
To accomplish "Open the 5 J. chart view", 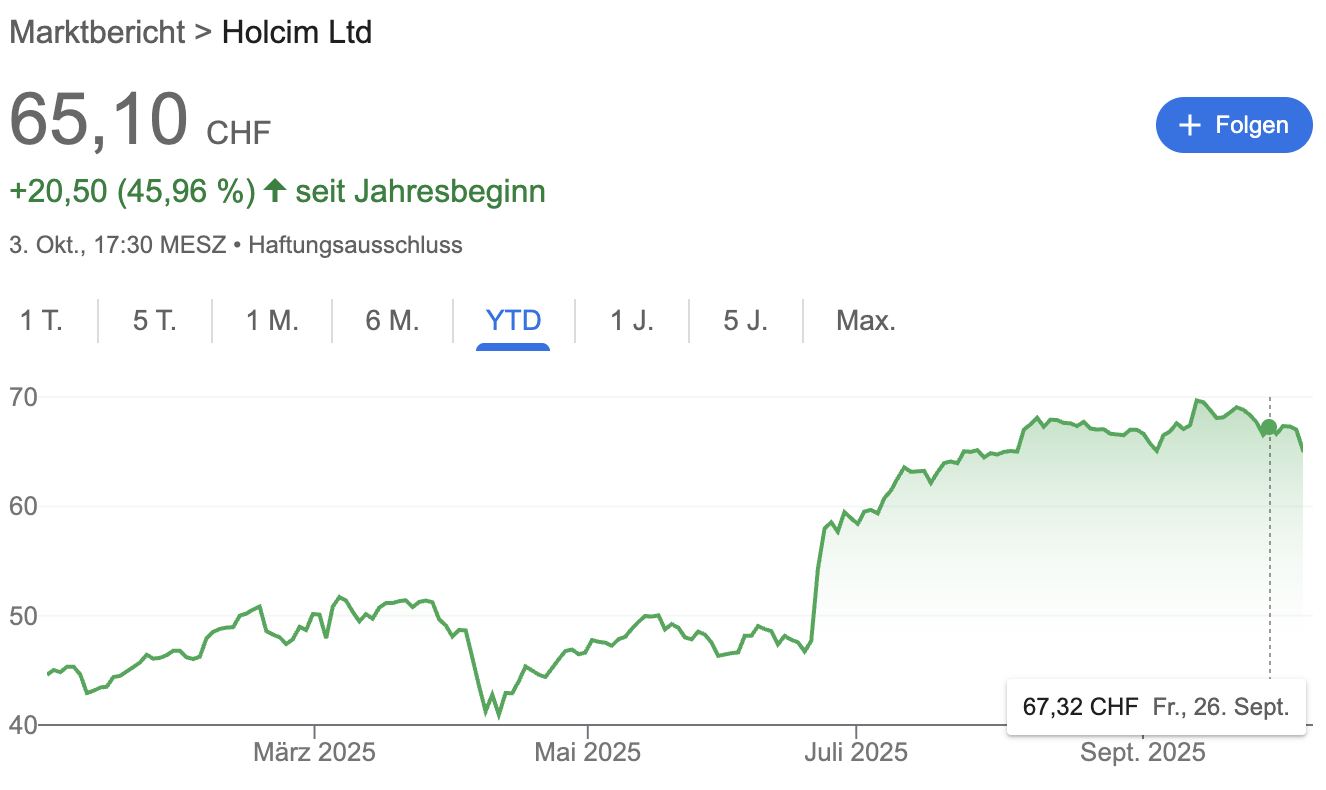I will [x=746, y=321].
